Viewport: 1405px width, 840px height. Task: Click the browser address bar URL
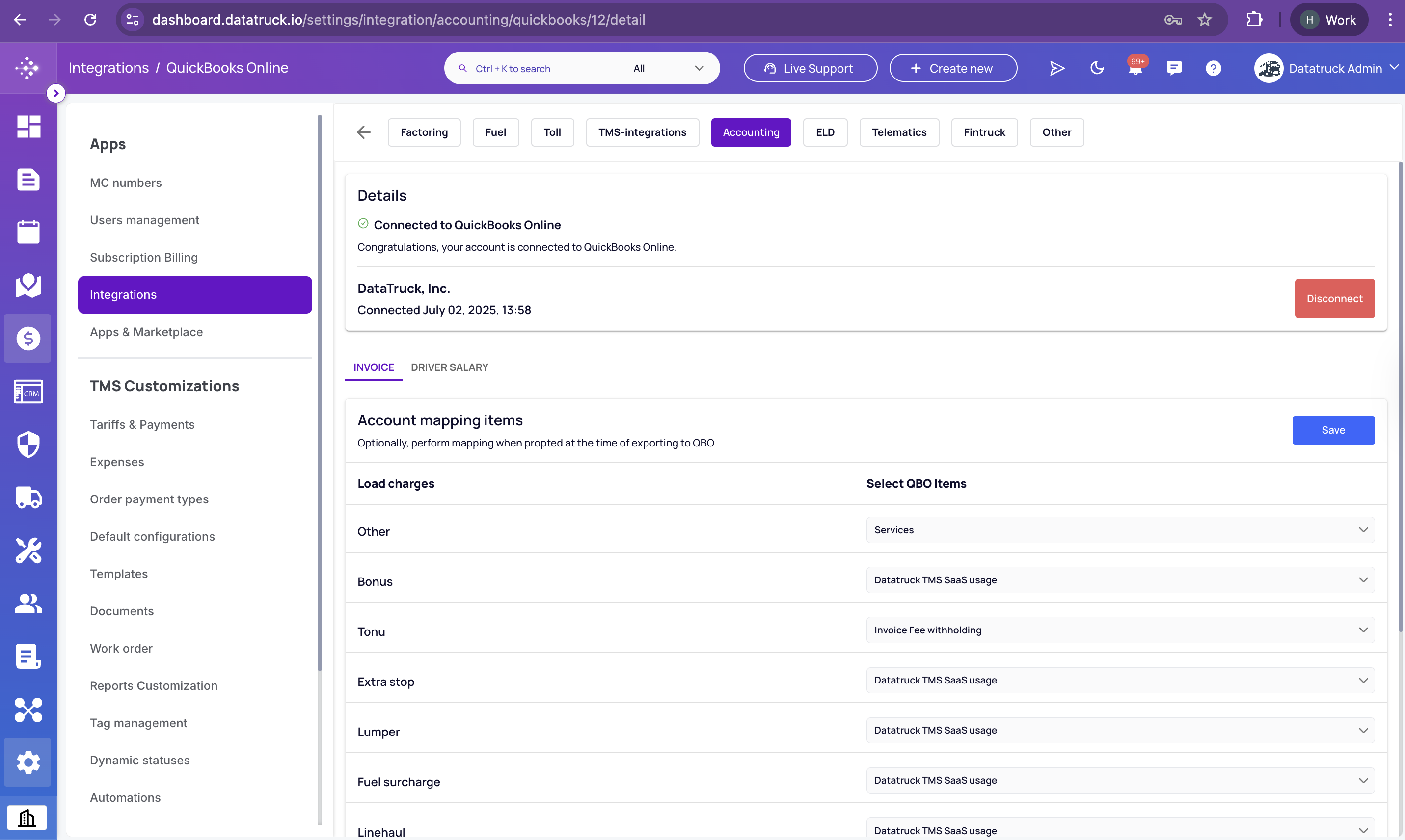coord(399,20)
